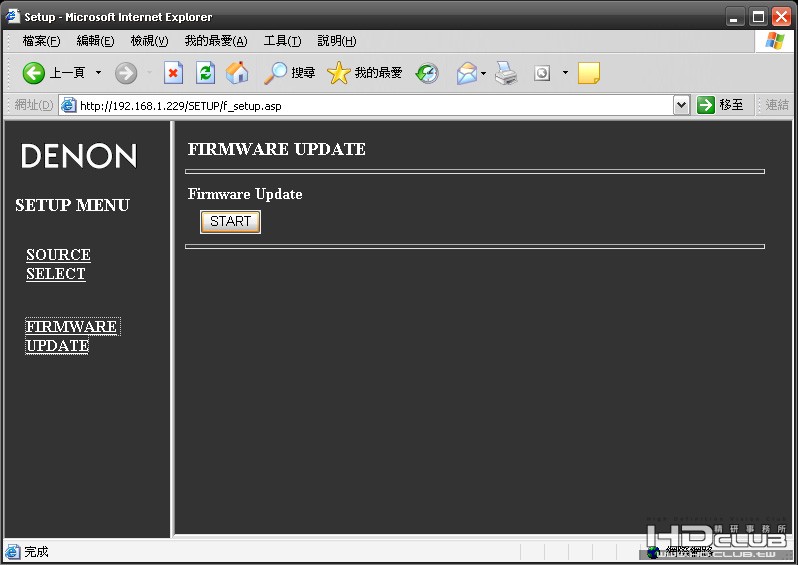The height and width of the screenshot is (565, 798).
Task: Click the 'SETUP MENU' sidebar heading
Action: (x=72, y=205)
